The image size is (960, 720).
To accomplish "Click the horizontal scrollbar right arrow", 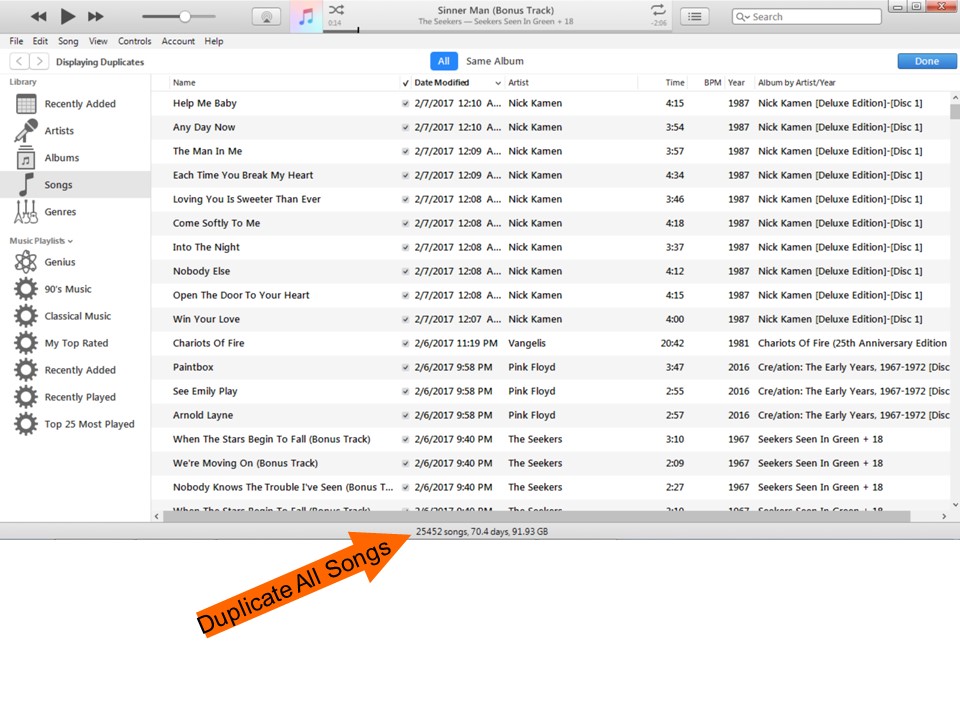I will [943, 516].
